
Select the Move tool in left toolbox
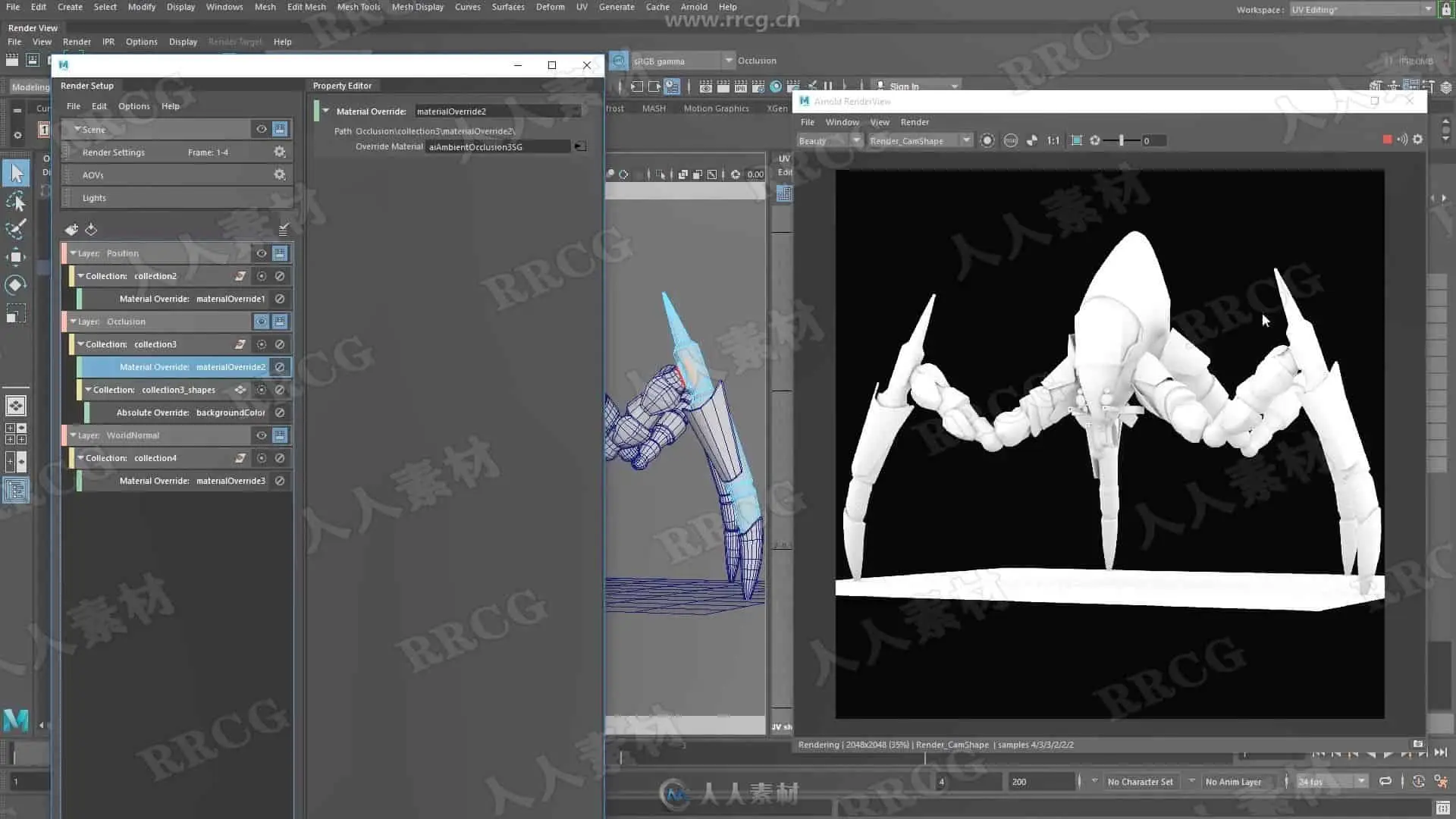(16, 257)
